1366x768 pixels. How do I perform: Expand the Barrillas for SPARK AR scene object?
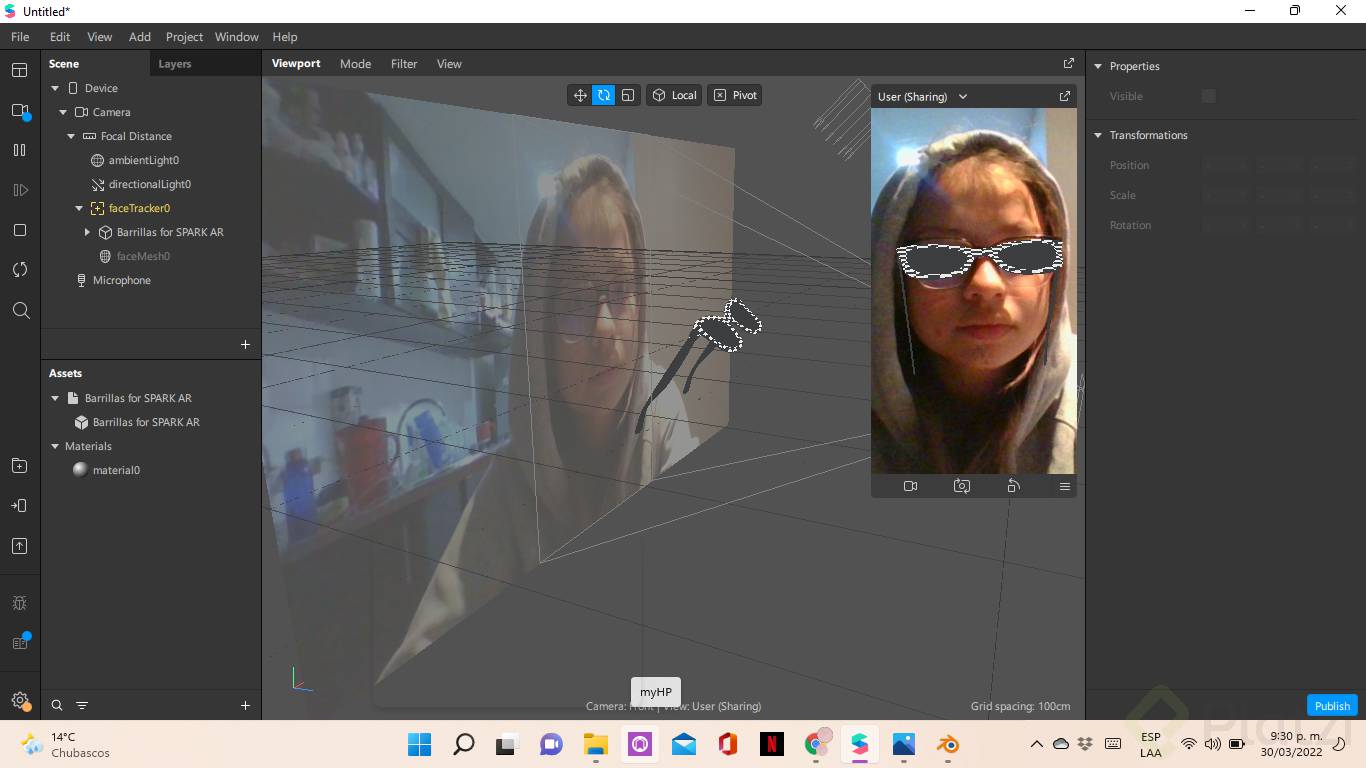(x=87, y=232)
